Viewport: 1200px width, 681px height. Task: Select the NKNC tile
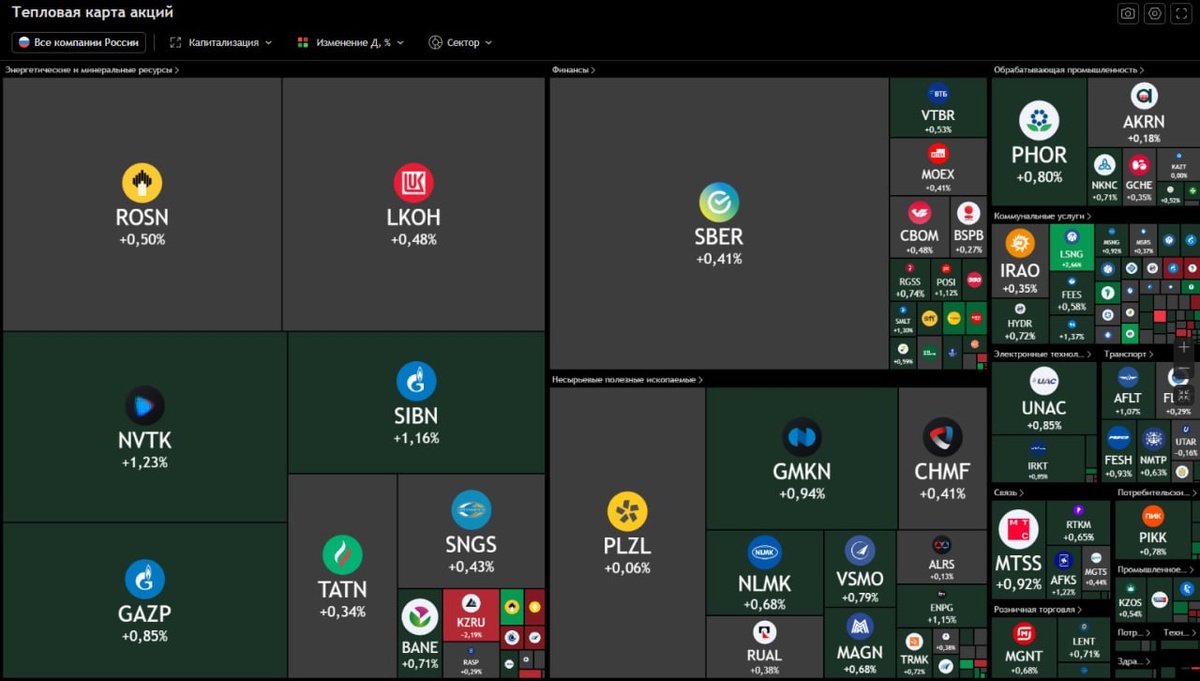coord(1104,175)
